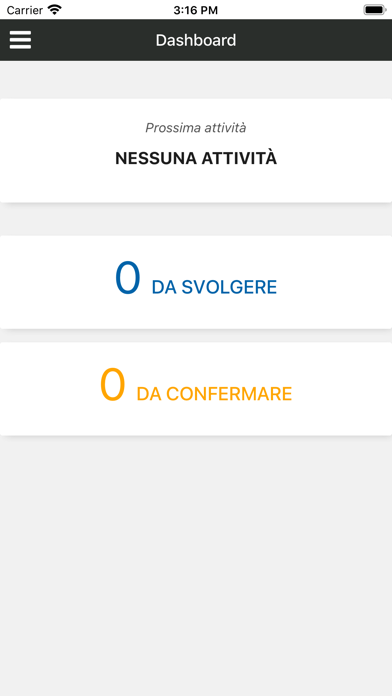Tap the orange zero counter
This screenshot has width=392, height=696.
coord(113,385)
